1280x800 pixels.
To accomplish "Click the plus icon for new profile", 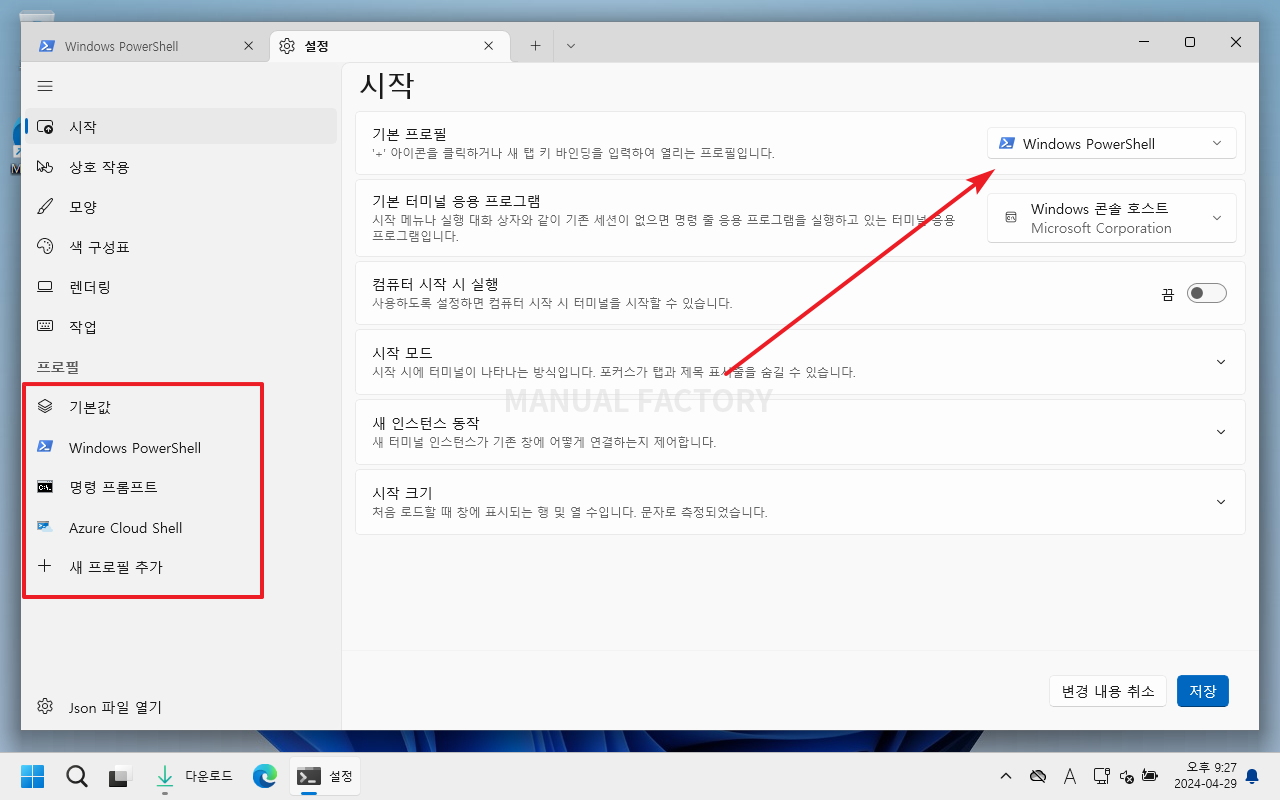I will coord(45,566).
